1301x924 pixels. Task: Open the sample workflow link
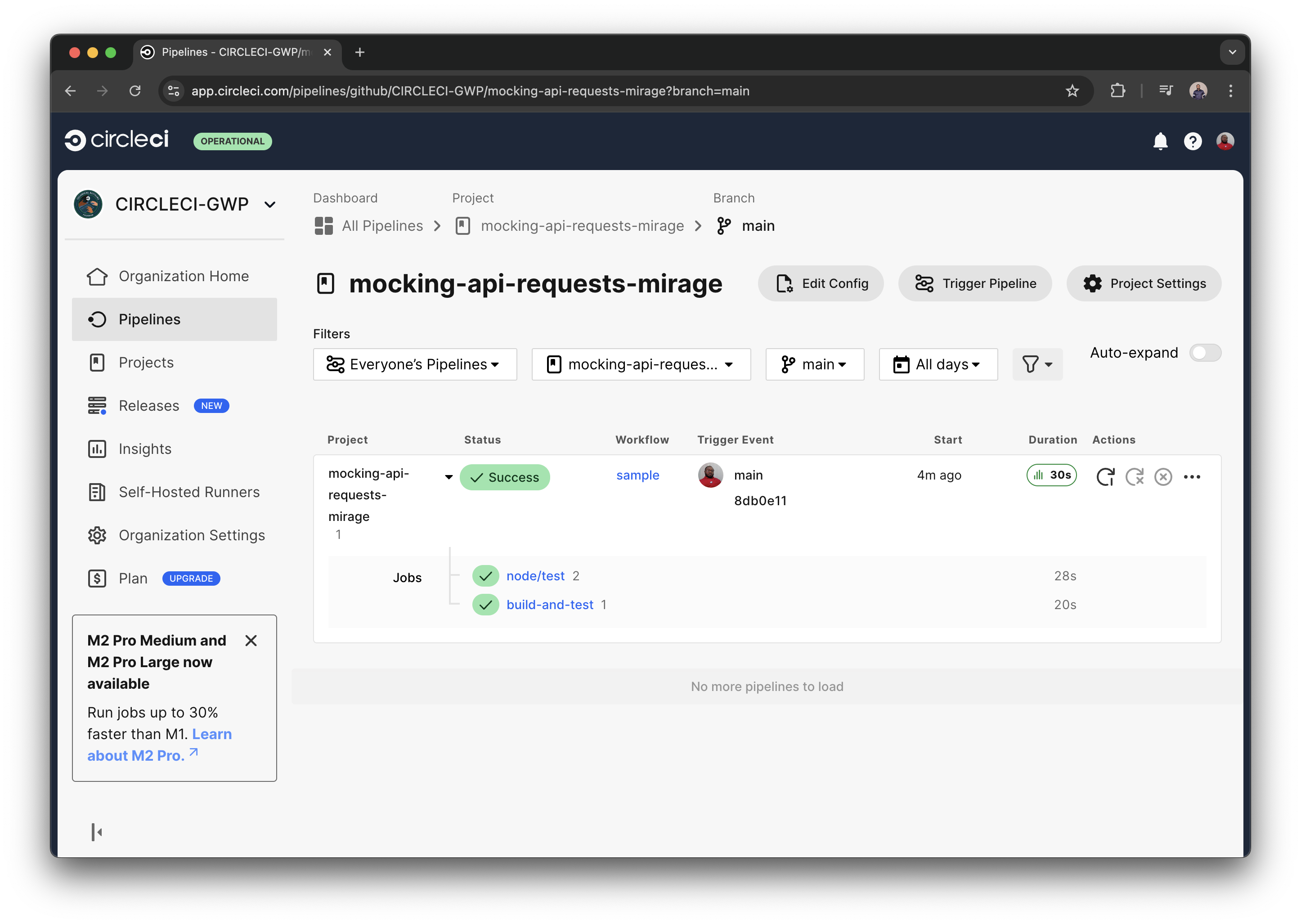638,475
